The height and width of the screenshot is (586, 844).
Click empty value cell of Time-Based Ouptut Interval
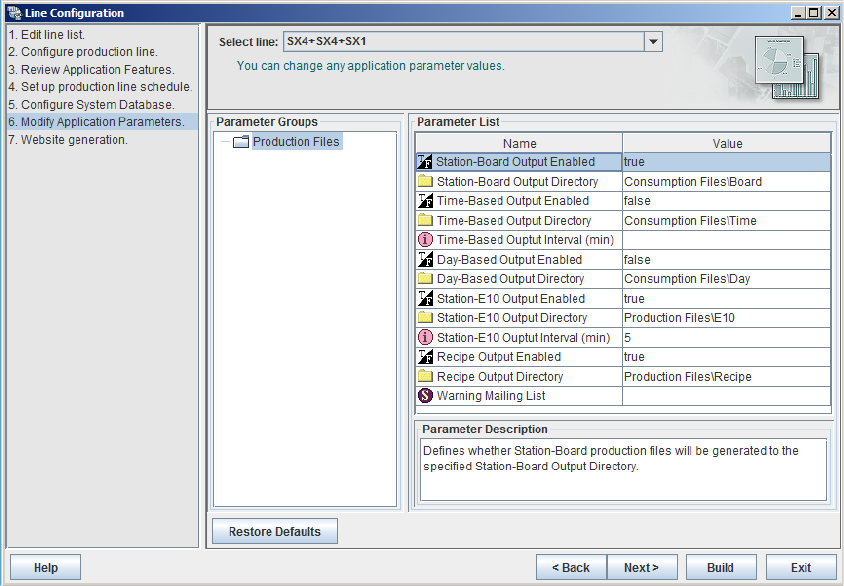click(726, 239)
